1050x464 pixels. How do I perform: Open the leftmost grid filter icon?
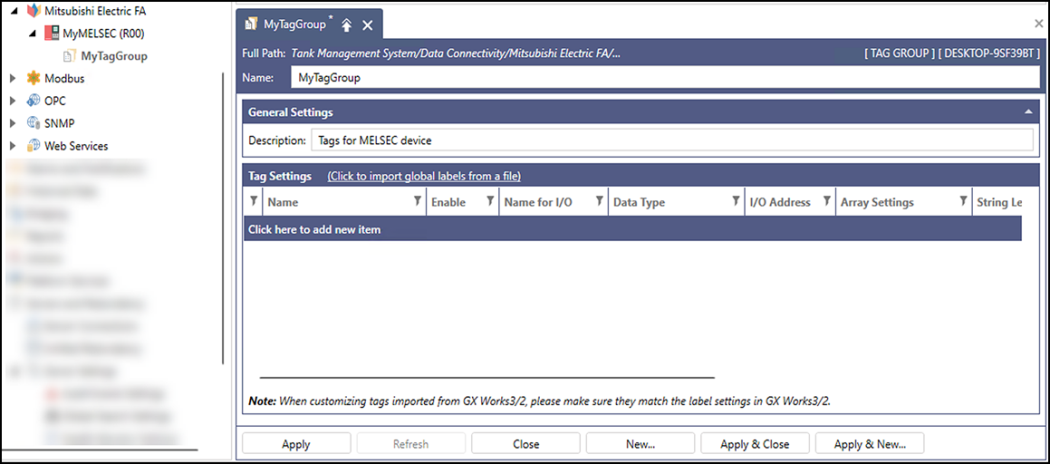(253, 201)
